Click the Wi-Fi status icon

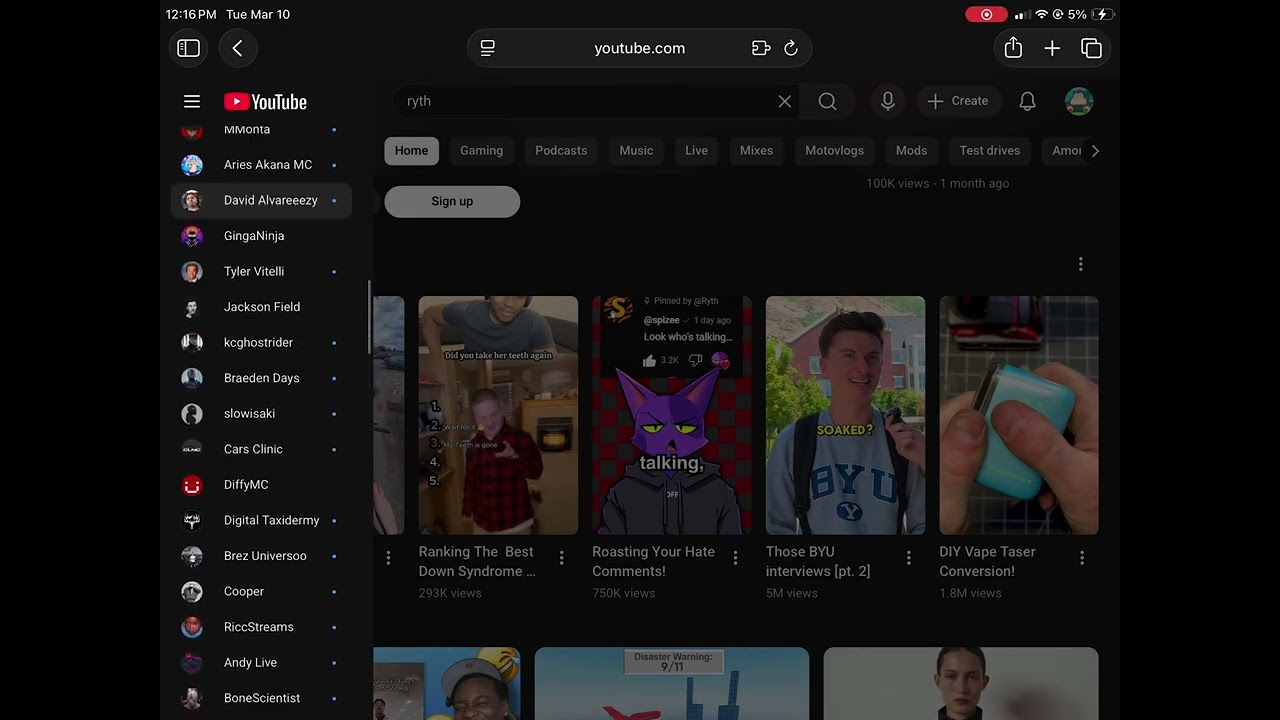click(x=1042, y=15)
